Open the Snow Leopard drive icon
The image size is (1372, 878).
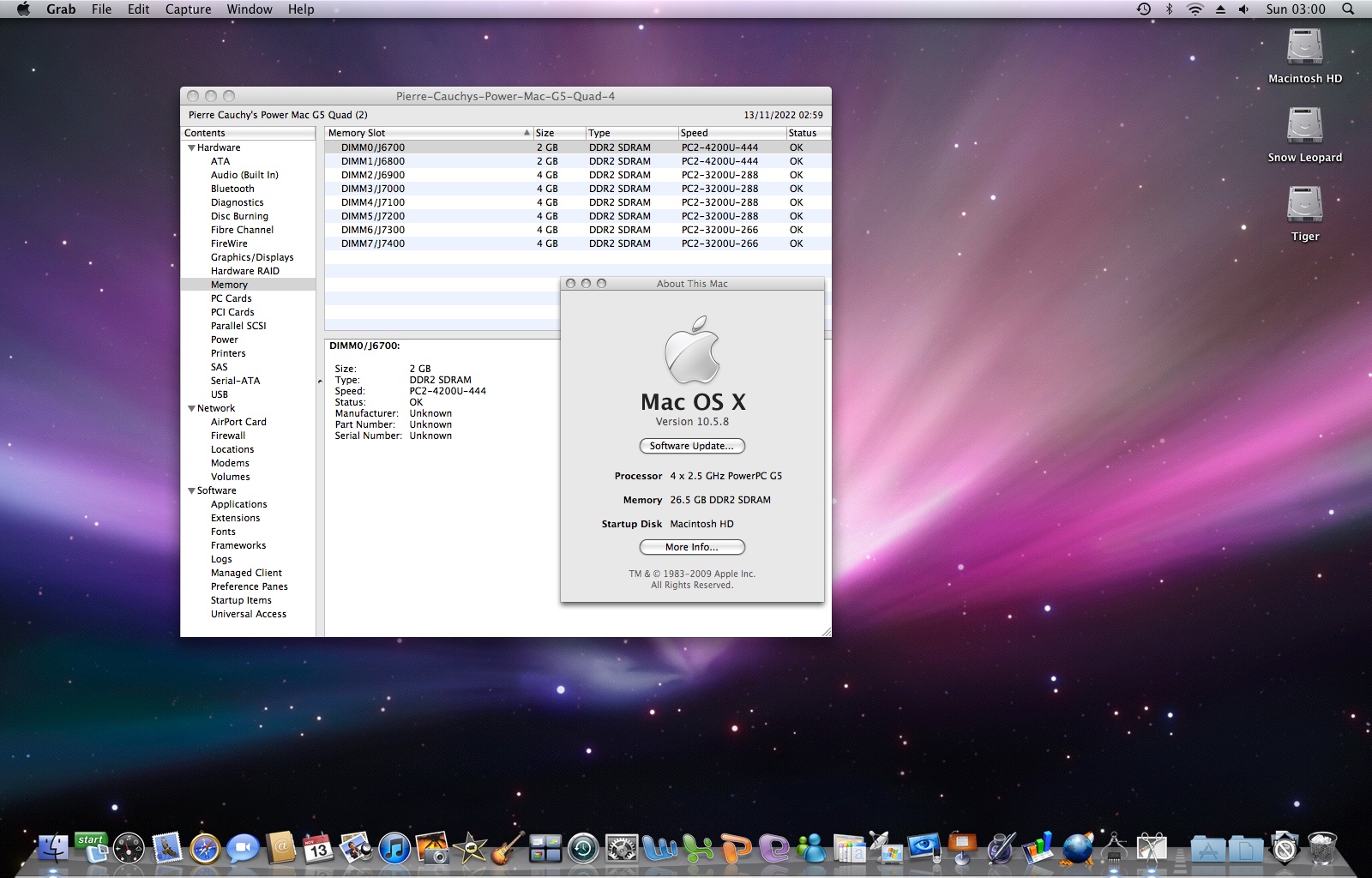1304,127
